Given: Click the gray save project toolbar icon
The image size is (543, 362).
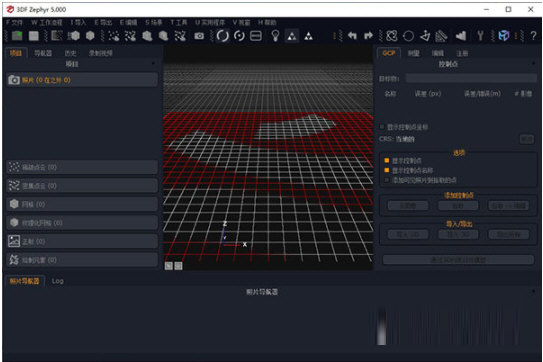Looking at the screenshot, I should [x=34, y=36].
